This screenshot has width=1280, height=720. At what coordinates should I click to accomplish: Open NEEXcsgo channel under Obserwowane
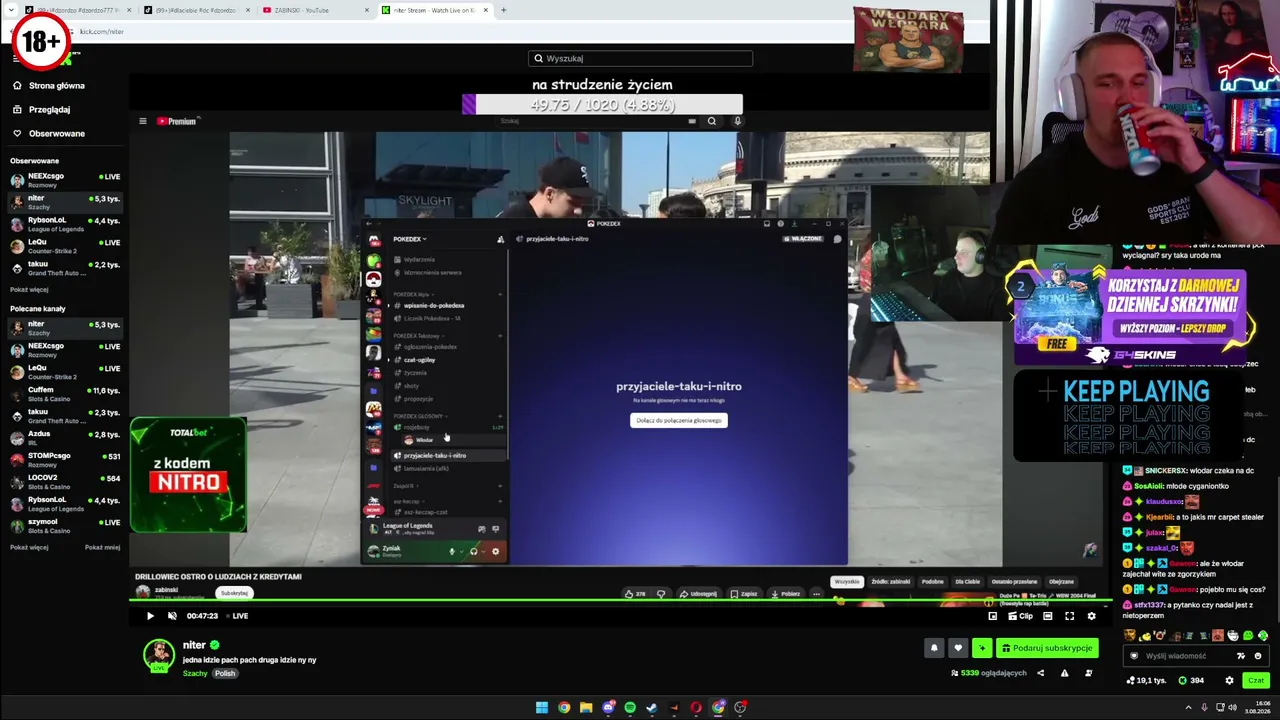pos(65,180)
